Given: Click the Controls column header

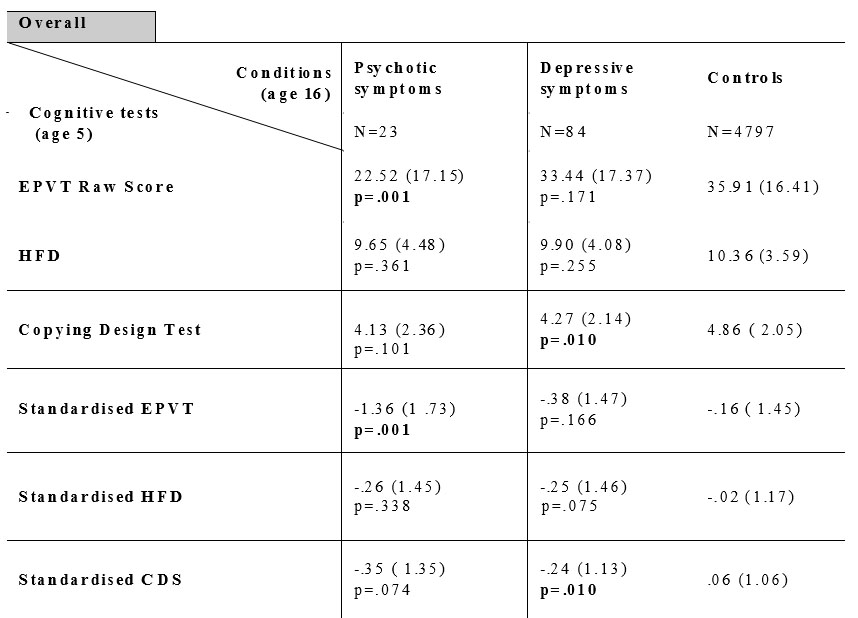Looking at the screenshot, I should click(745, 78).
